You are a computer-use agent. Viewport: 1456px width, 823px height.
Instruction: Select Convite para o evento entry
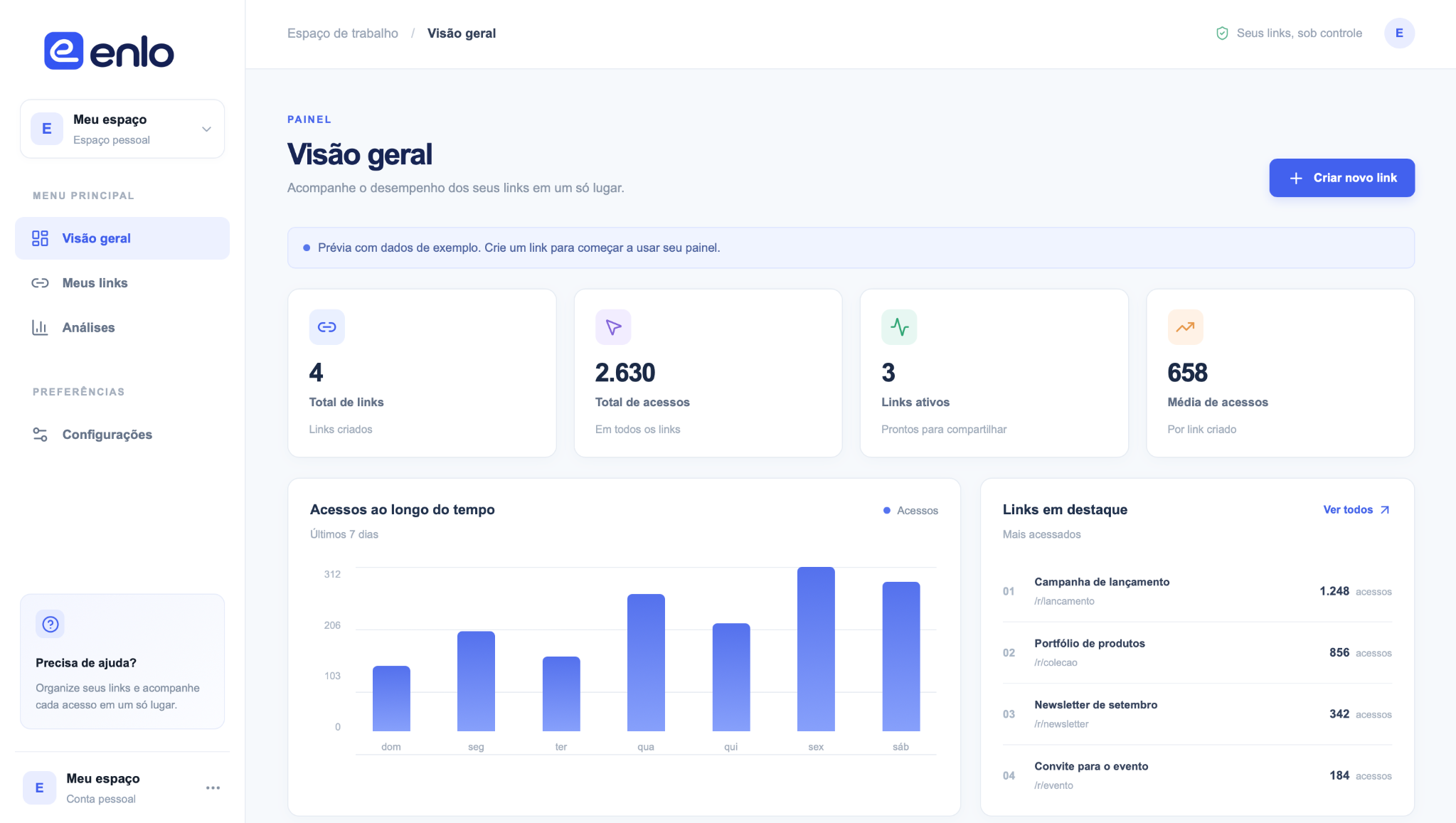pos(1197,775)
